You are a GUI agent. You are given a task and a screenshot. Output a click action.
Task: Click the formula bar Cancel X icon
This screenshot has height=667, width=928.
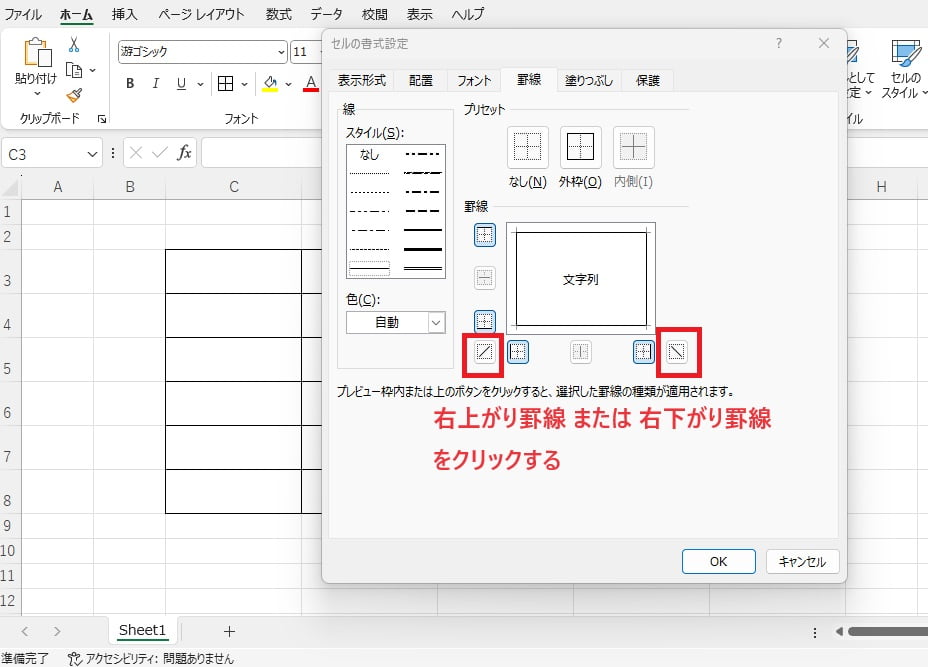tap(136, 153)
